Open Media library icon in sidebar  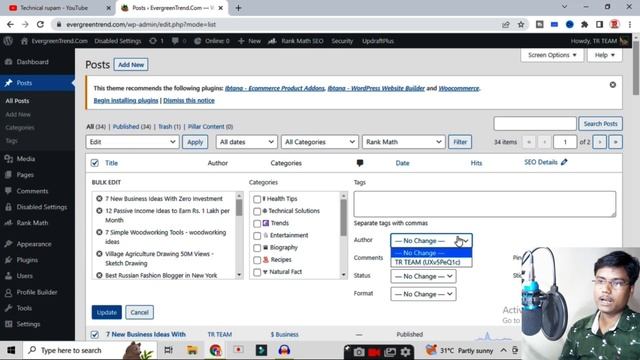pyautogui.click(x=9, y=159)
